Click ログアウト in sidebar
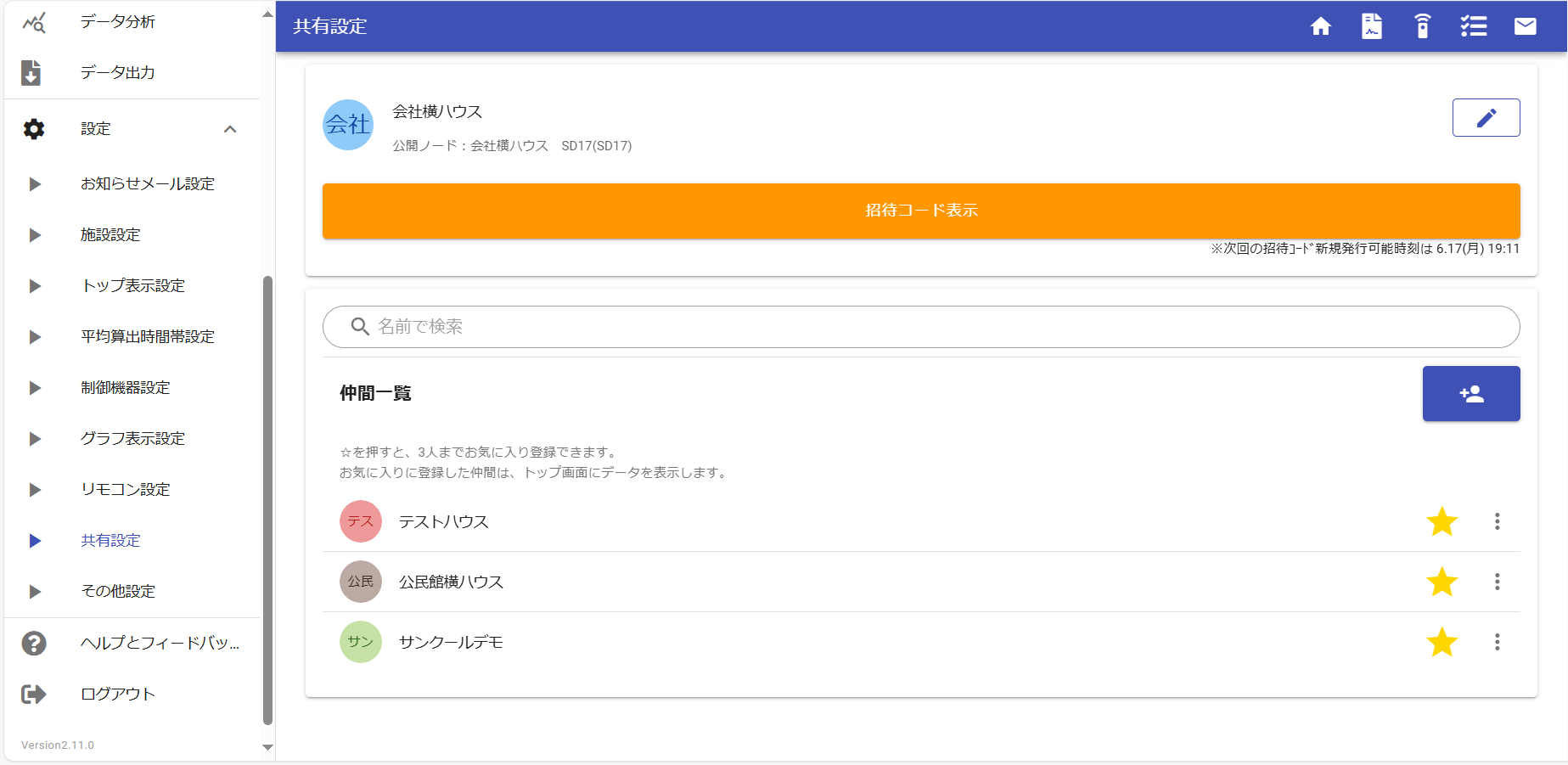 click(x=118, y=695)
